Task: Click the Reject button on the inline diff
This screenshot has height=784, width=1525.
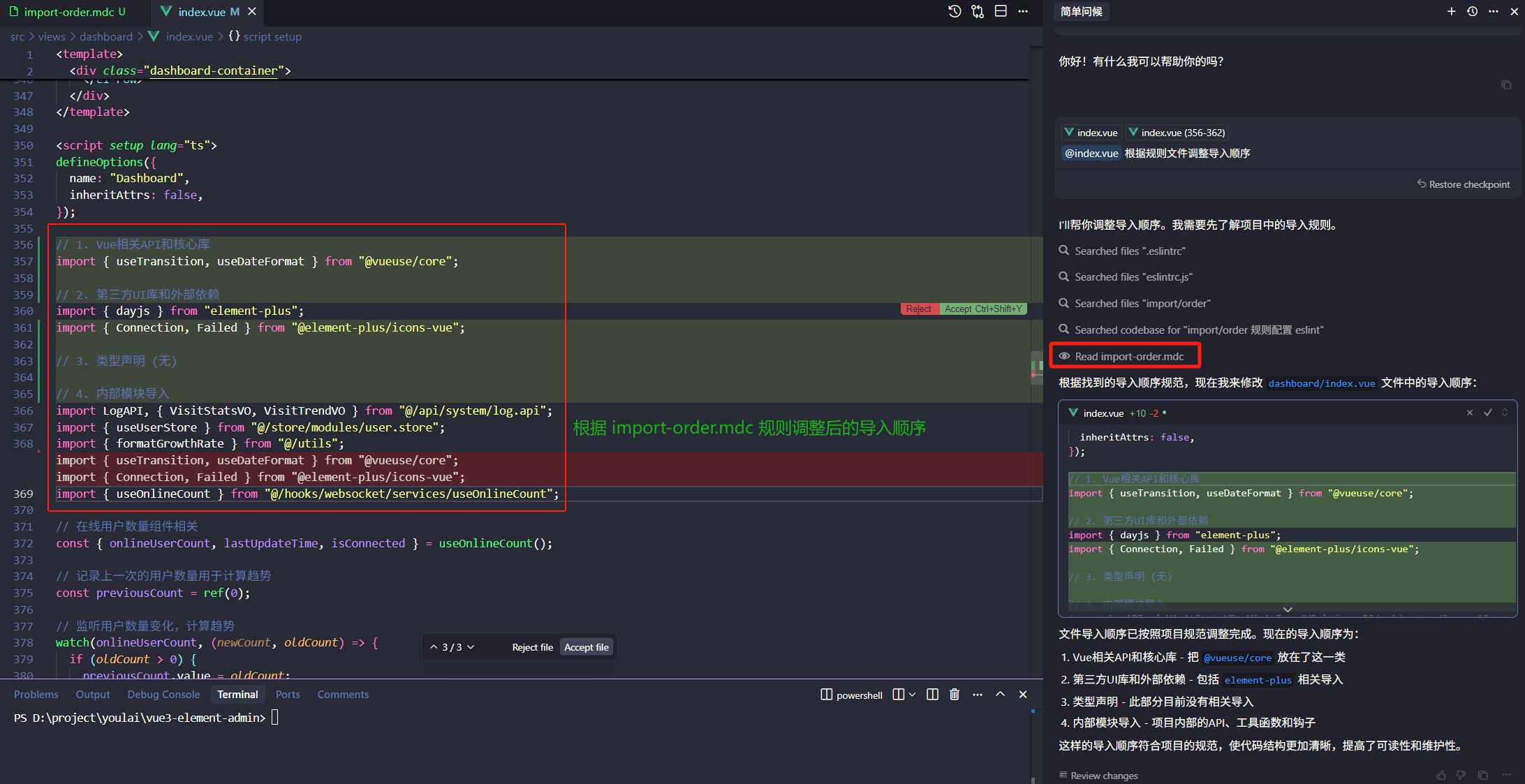Action: pyautogui.click(x=918, y=309)
